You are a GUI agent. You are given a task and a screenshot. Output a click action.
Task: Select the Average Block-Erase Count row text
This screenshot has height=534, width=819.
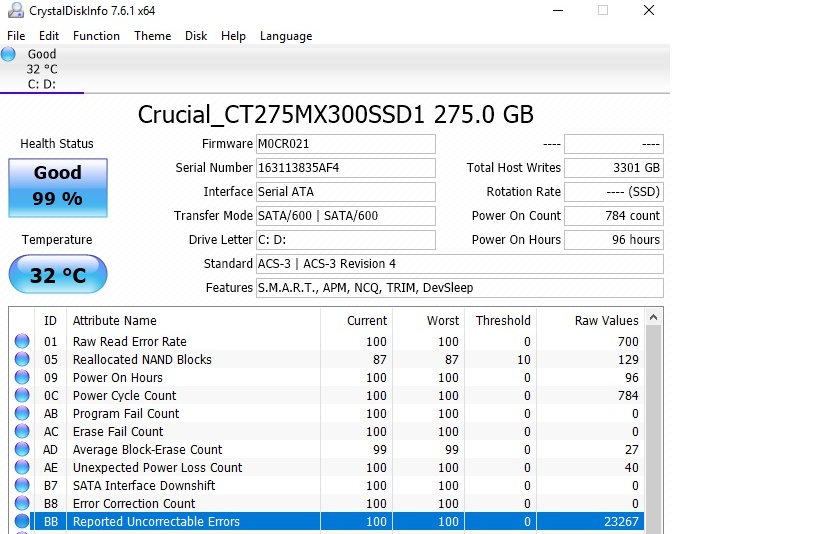pyautogui.click(x=147, y=449)
